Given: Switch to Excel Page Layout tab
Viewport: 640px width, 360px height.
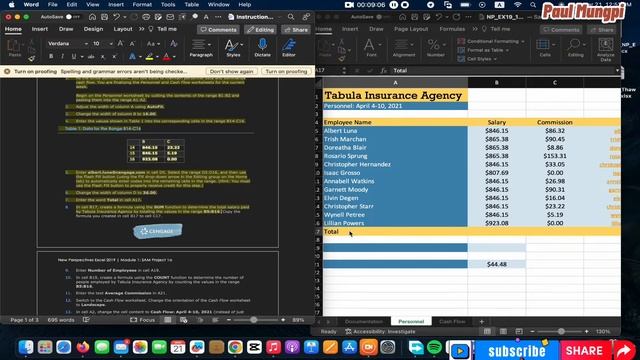Looking at the screenshot, I should tap(411, 29).
